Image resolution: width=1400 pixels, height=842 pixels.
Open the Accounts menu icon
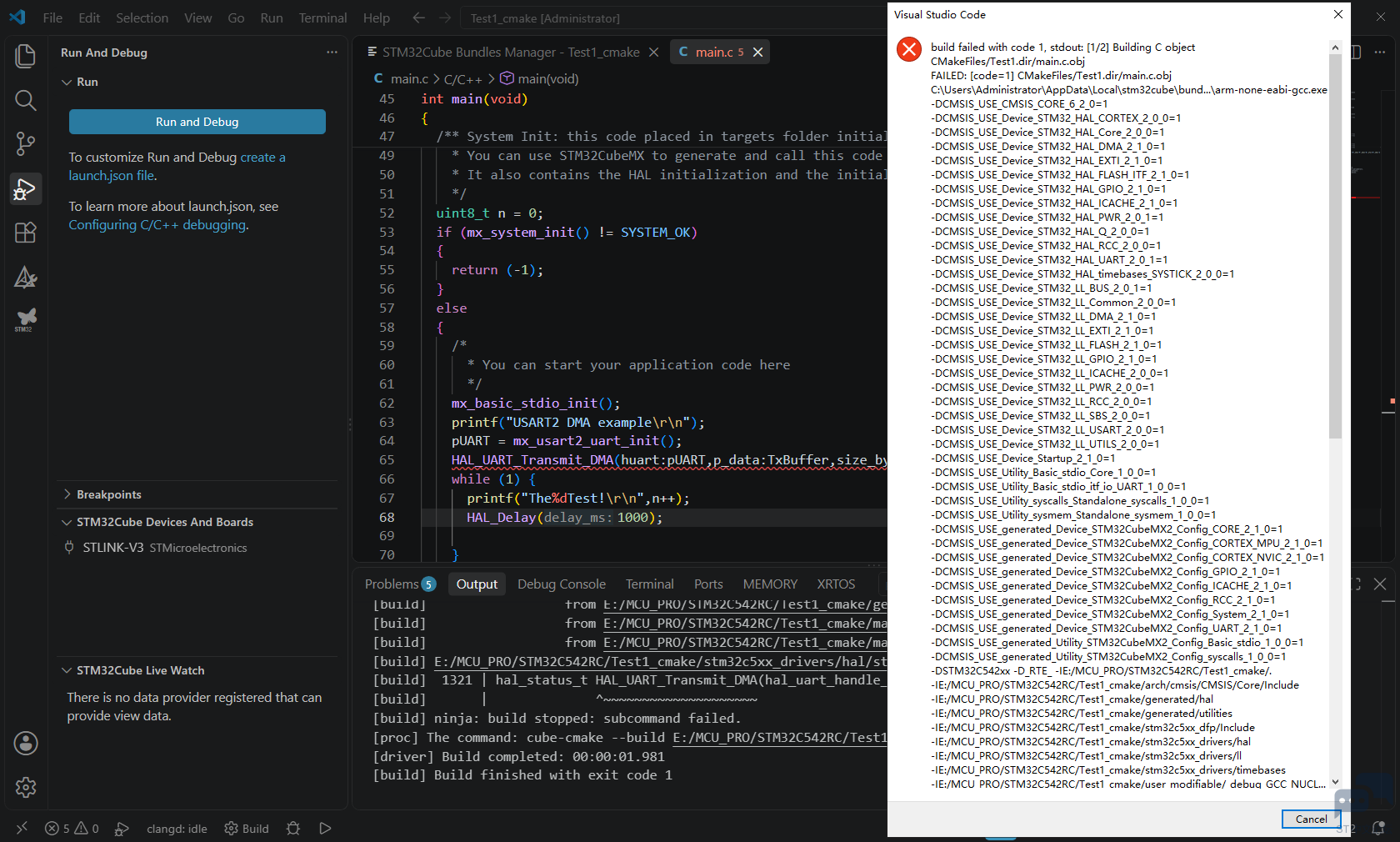26,743
